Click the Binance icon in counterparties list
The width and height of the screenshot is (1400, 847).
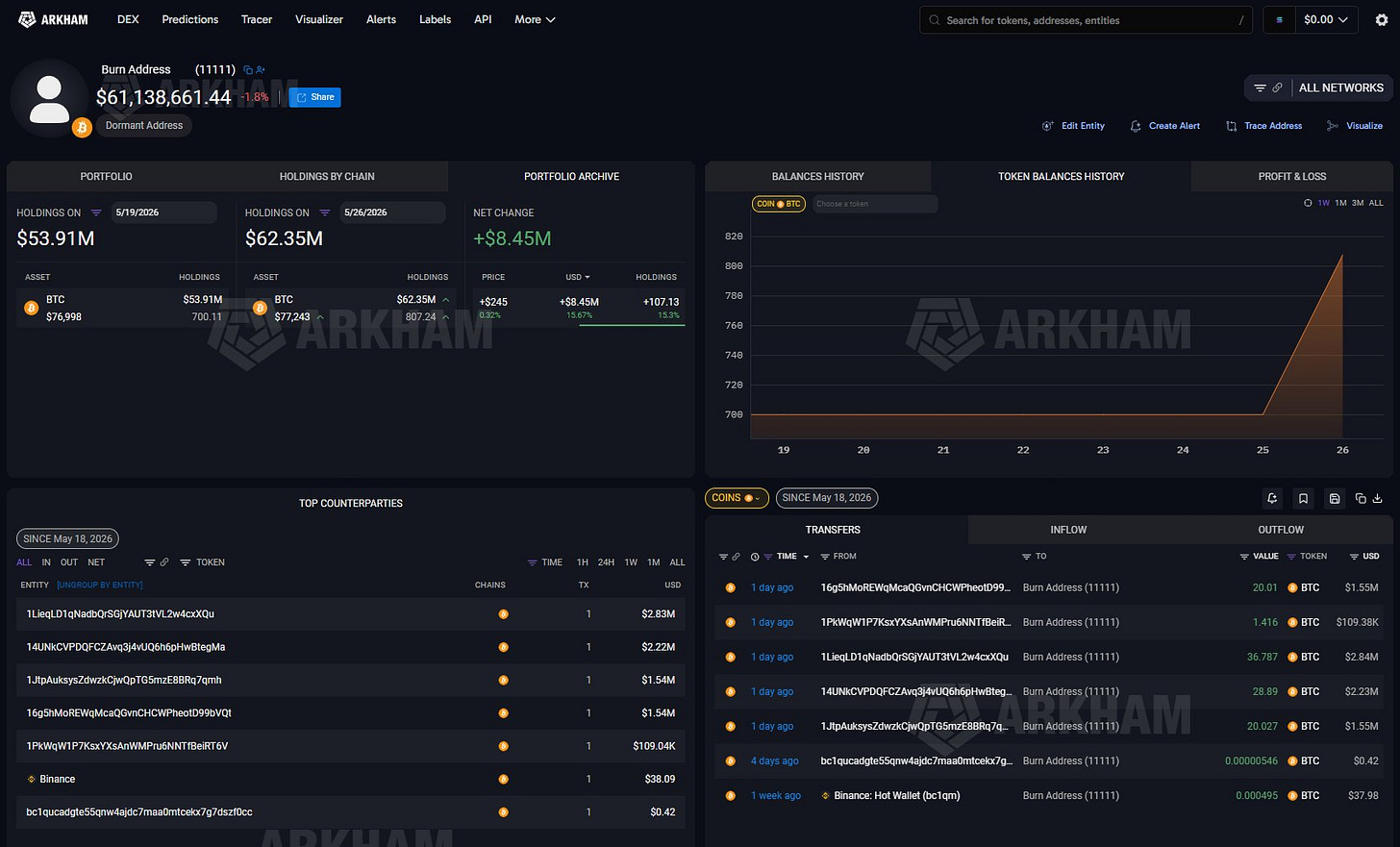pyautogui.click(x=31, y=779)
